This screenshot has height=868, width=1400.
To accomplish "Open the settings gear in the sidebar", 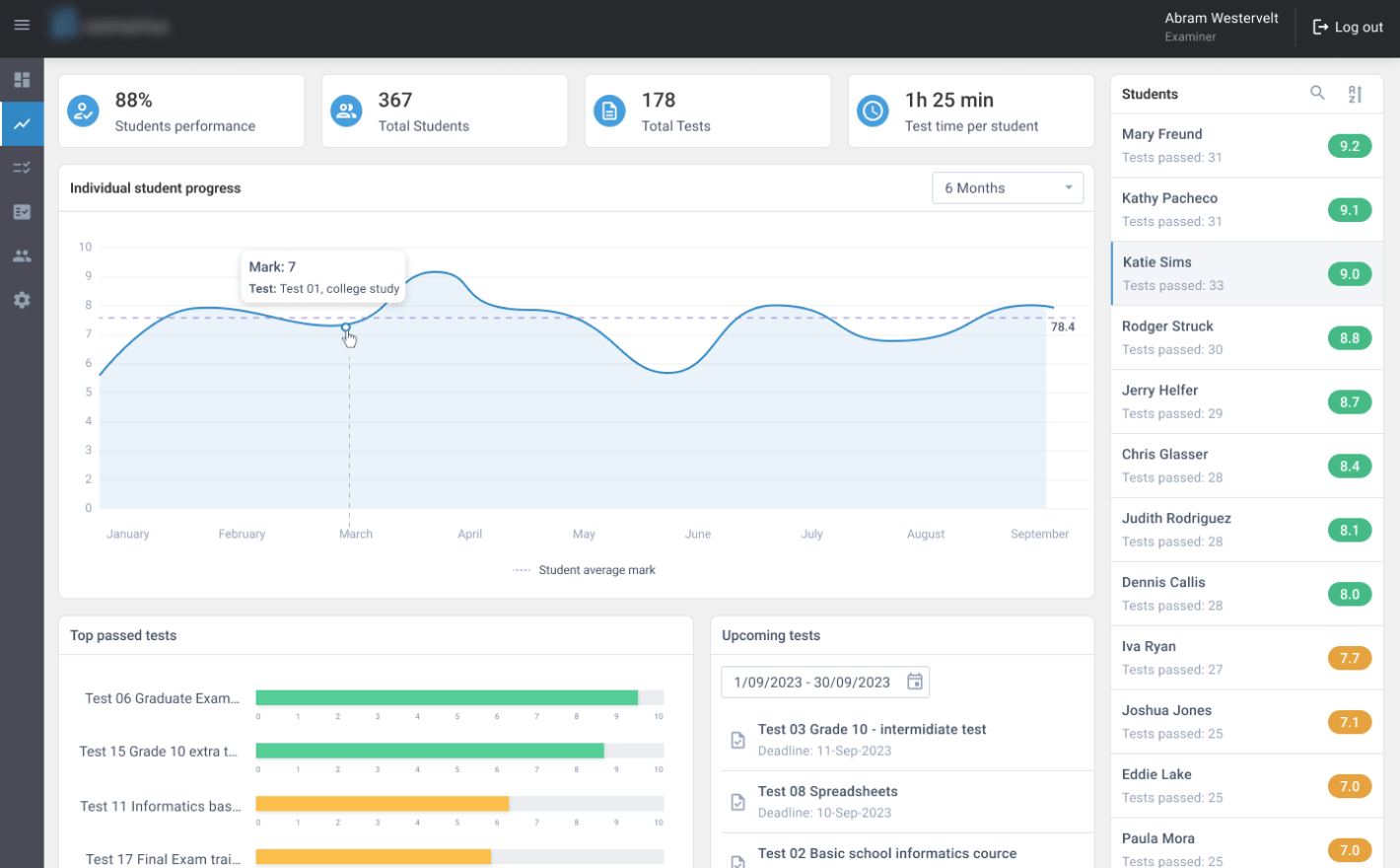I will point(22,300).
